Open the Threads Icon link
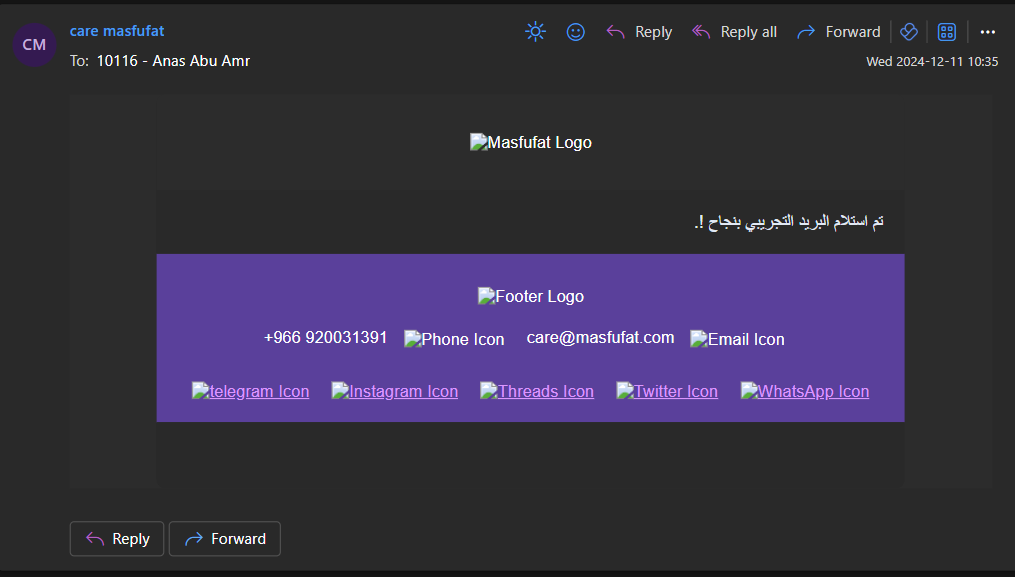1015x577 pixels. pyautogui.click(x=537, y=391)
